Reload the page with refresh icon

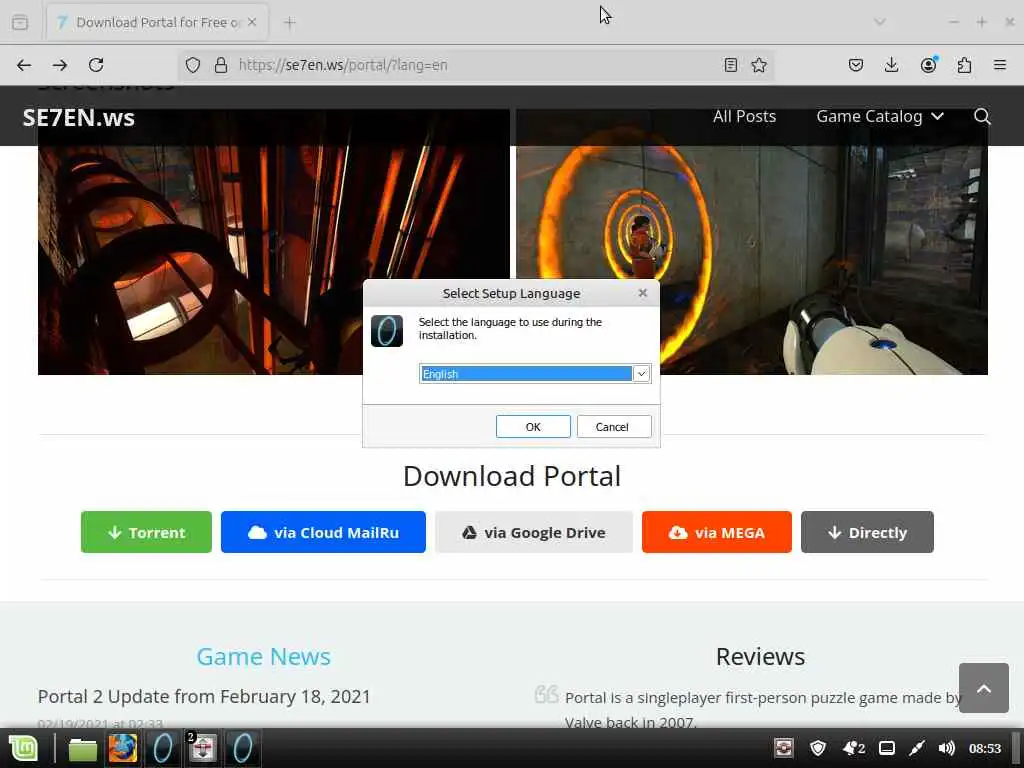tap(96, 65)
